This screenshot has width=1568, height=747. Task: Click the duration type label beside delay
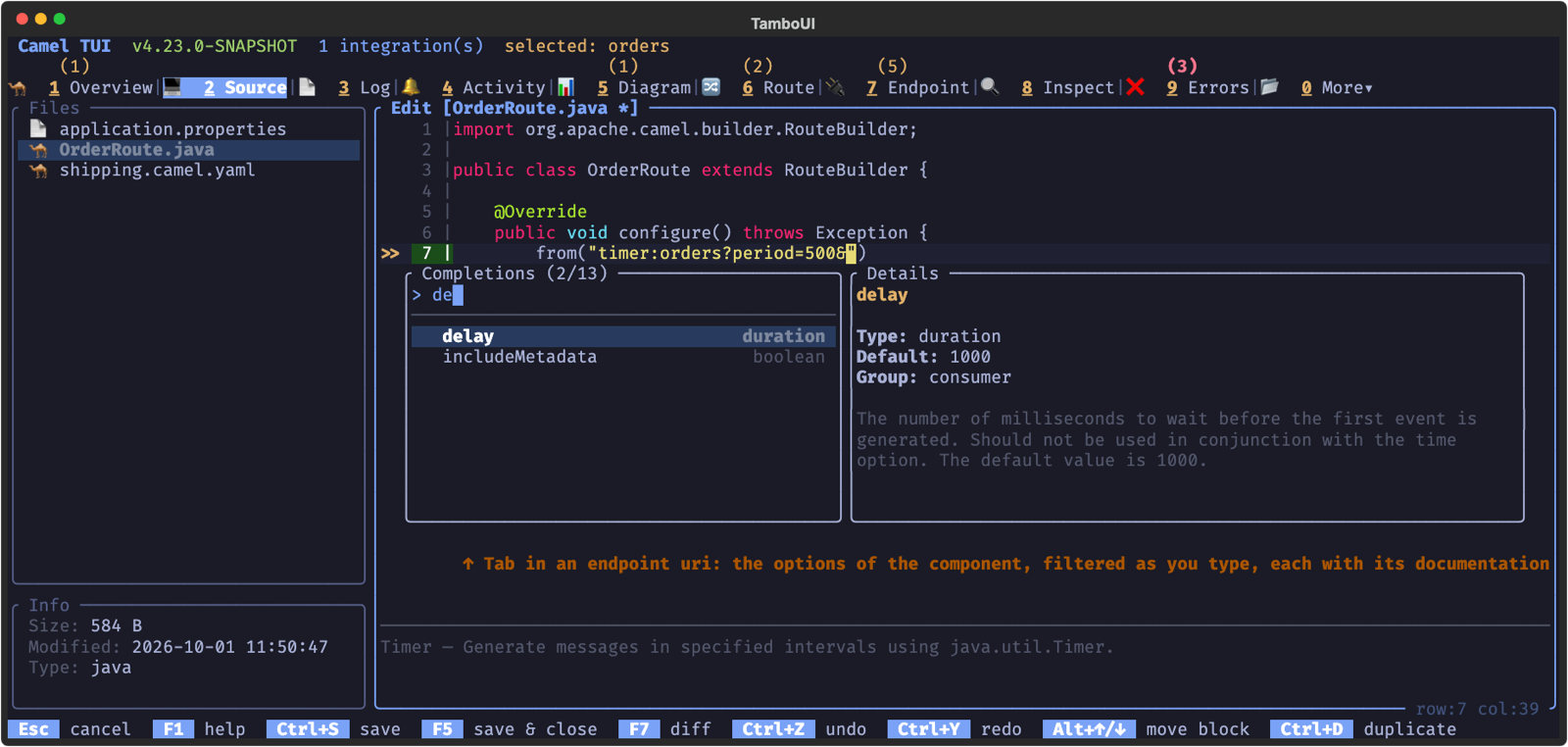(783, 336)
